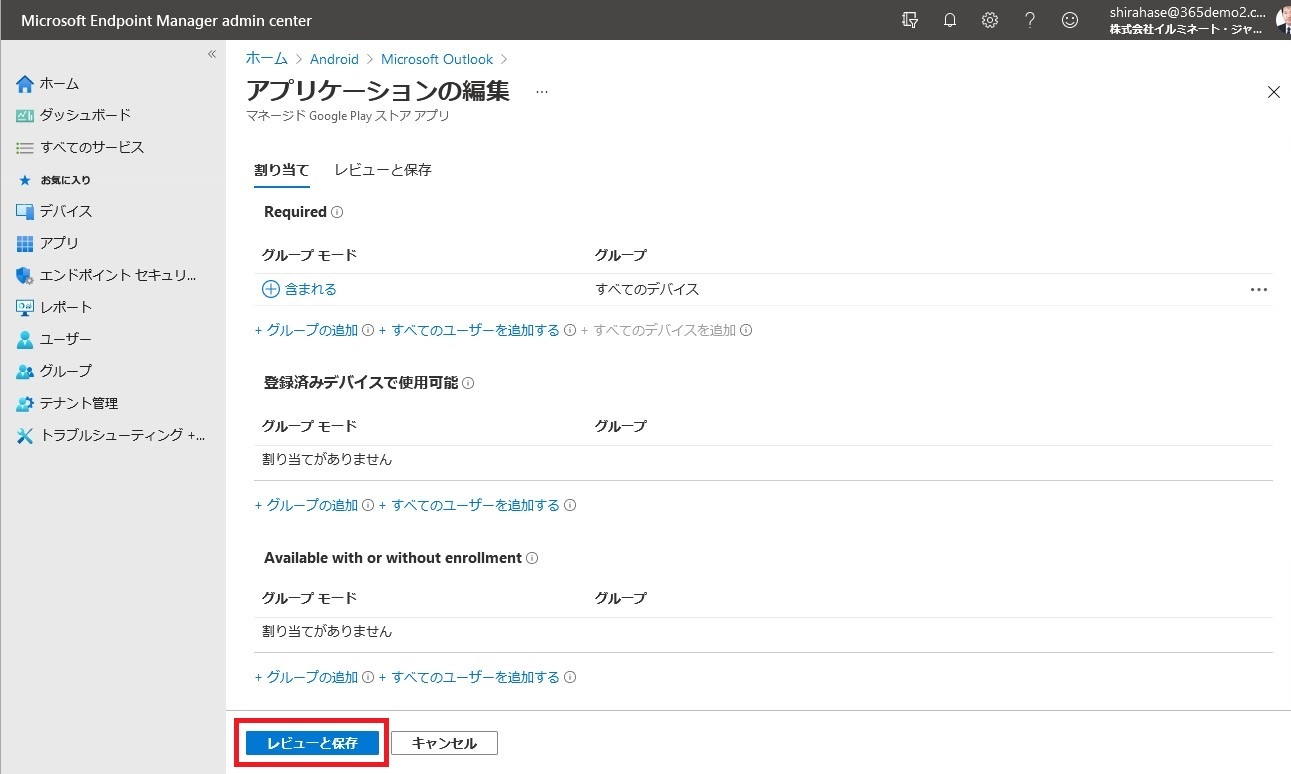Click the デバイス monitor icon
The height and width of the screenshot is (774, 1291).
pos(25,212)
